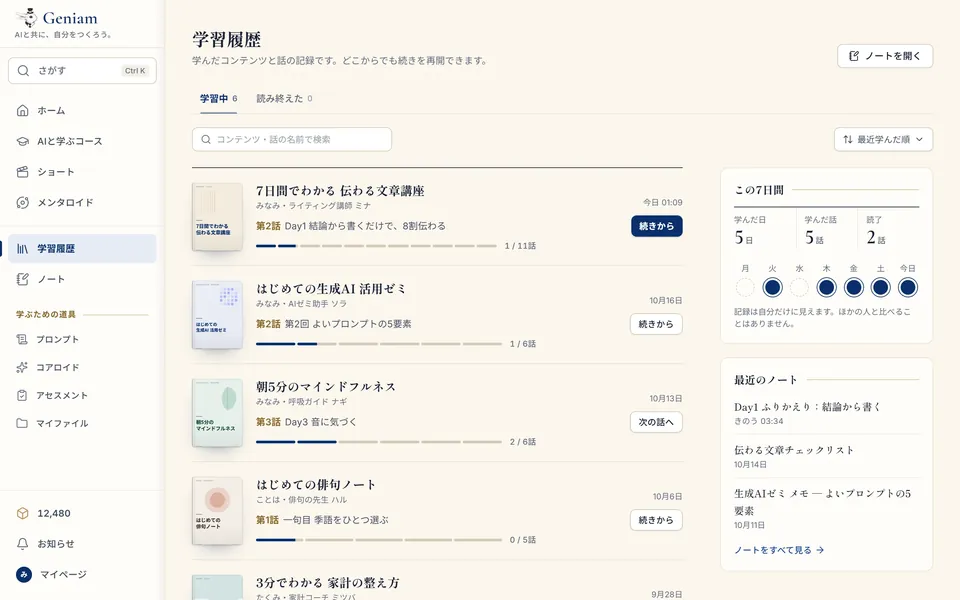Open アセスメント in the sidebar

pyautogui.click(x=82, y=395)
